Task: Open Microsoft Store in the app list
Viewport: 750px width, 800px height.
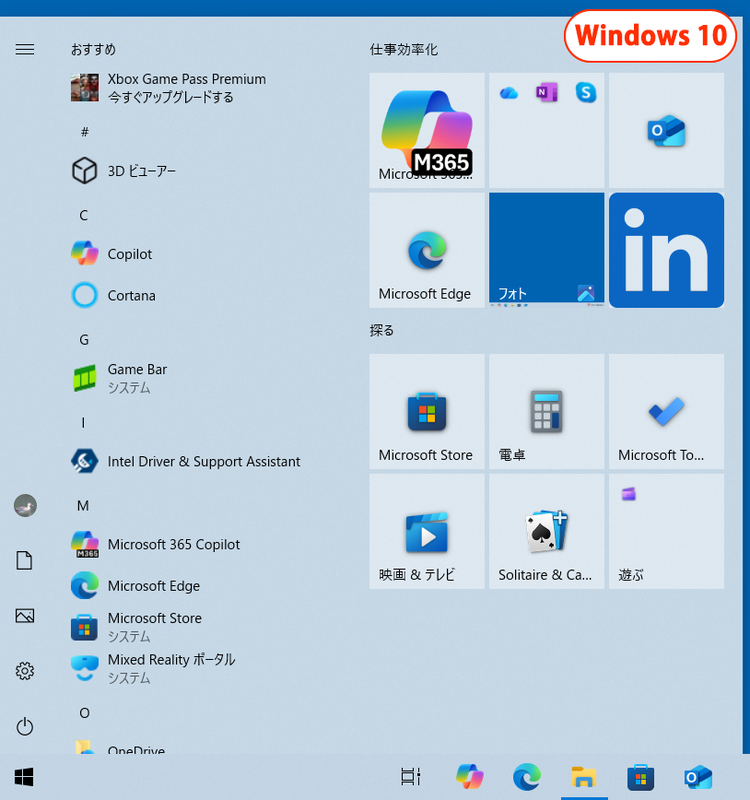Action: pos(136,627)
